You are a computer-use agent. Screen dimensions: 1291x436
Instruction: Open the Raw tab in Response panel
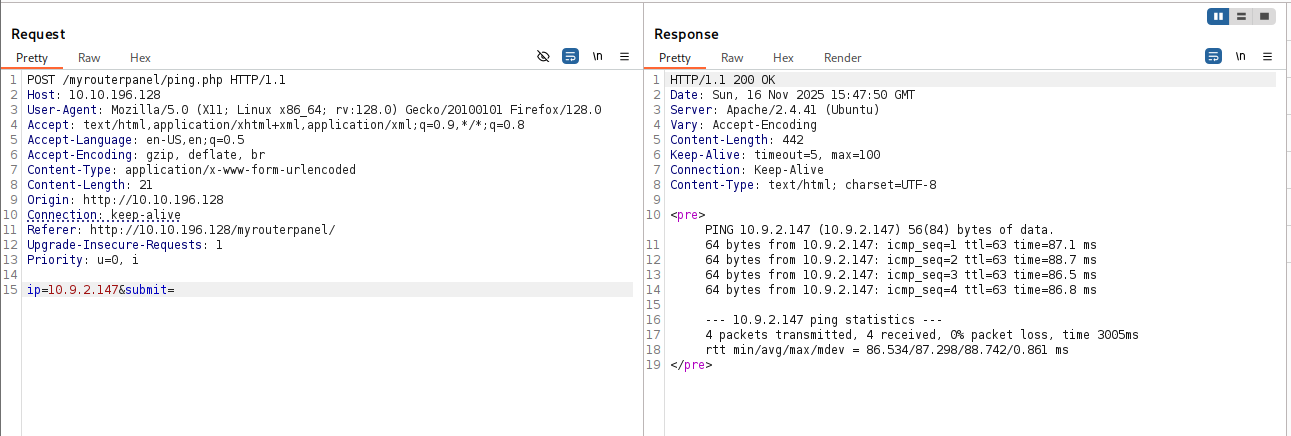pyautogui.click(x=732, y=58)
